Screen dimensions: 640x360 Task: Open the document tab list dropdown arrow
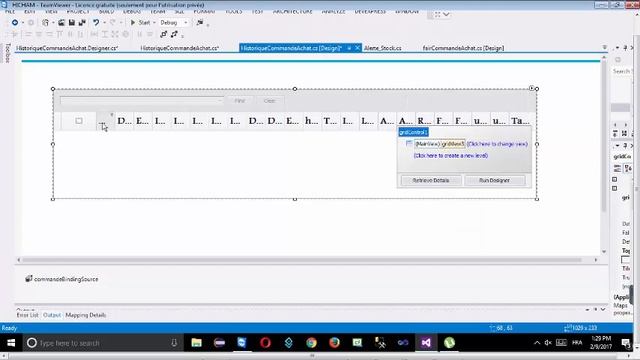(x=604, y=48)
